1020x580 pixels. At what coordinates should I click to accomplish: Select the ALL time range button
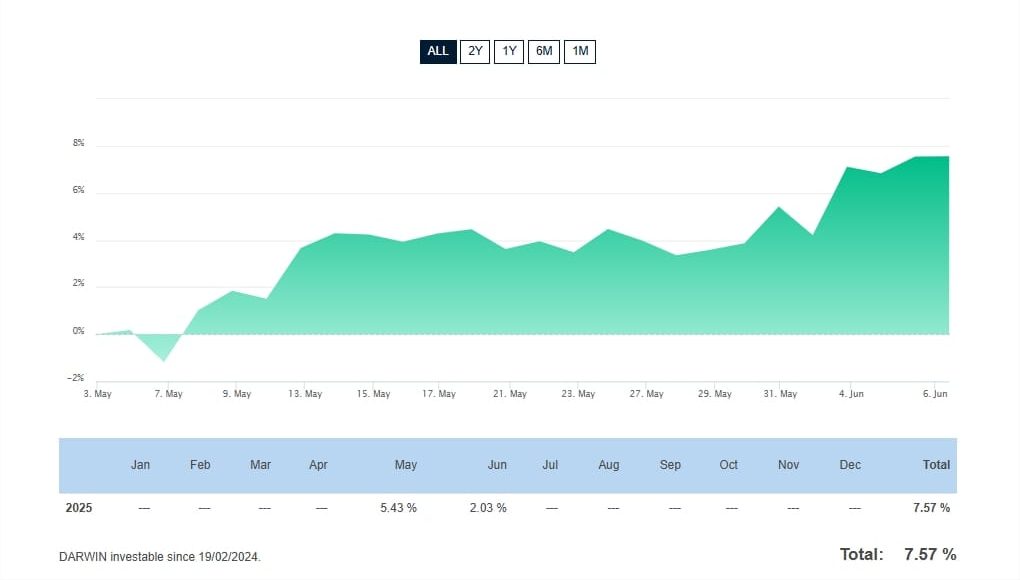point(437,51)
